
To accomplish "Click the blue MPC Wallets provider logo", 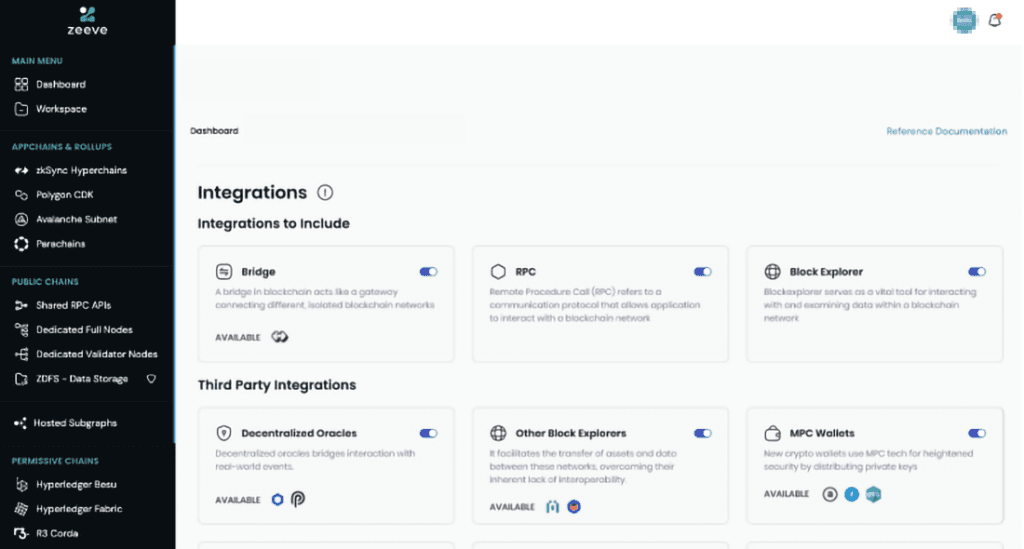I will (852, 494).
